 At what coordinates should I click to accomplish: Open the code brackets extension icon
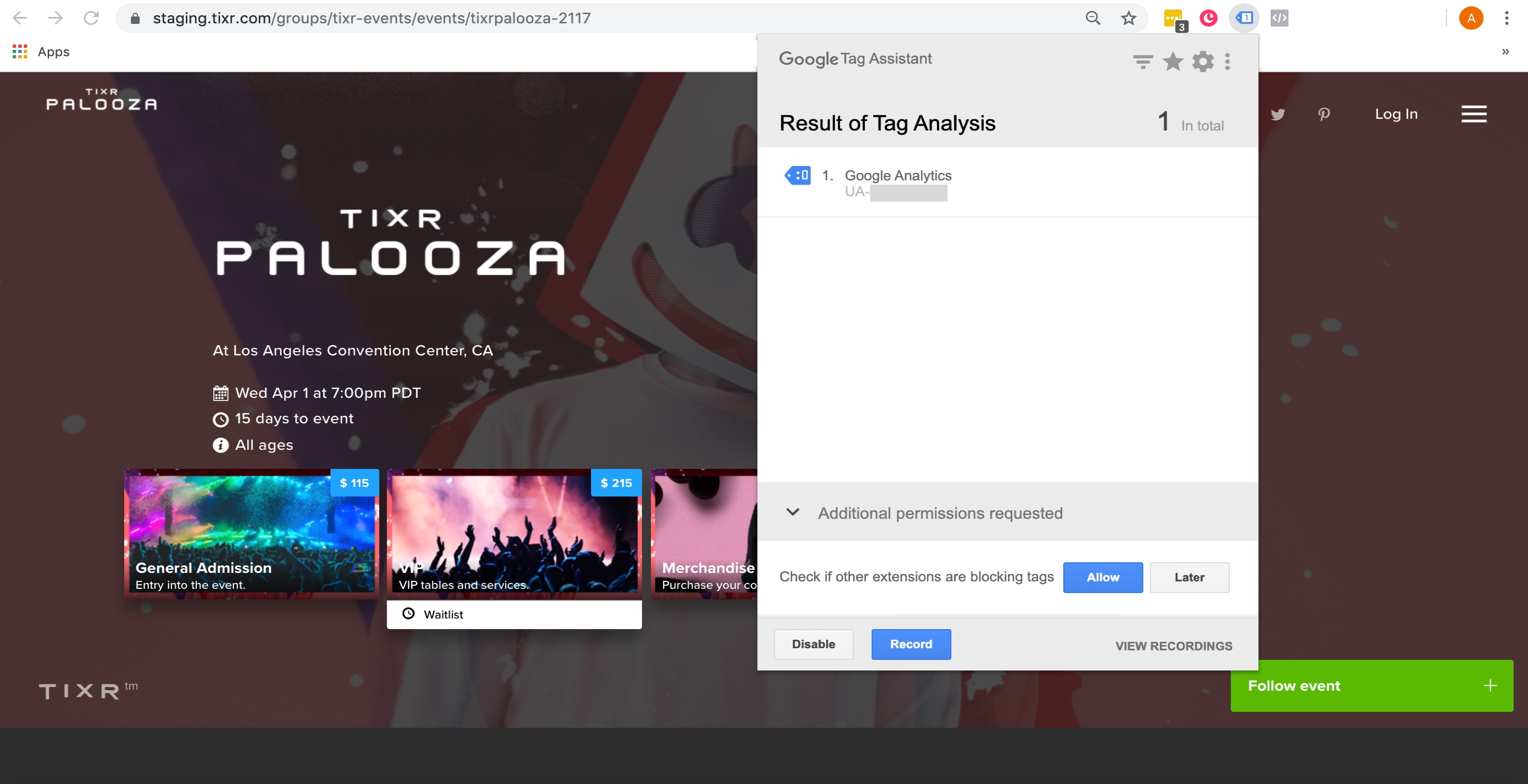[x=1280, y=18]
